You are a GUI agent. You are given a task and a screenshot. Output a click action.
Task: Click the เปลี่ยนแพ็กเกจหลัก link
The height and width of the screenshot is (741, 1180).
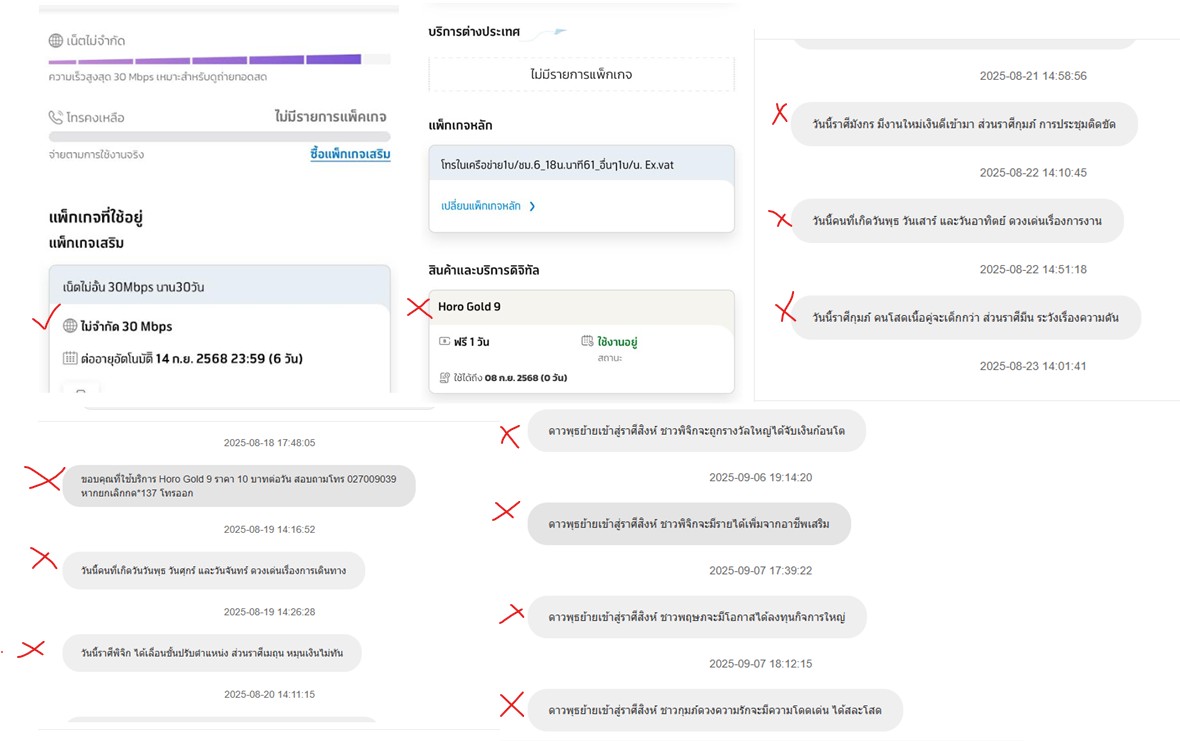point(481,206)
